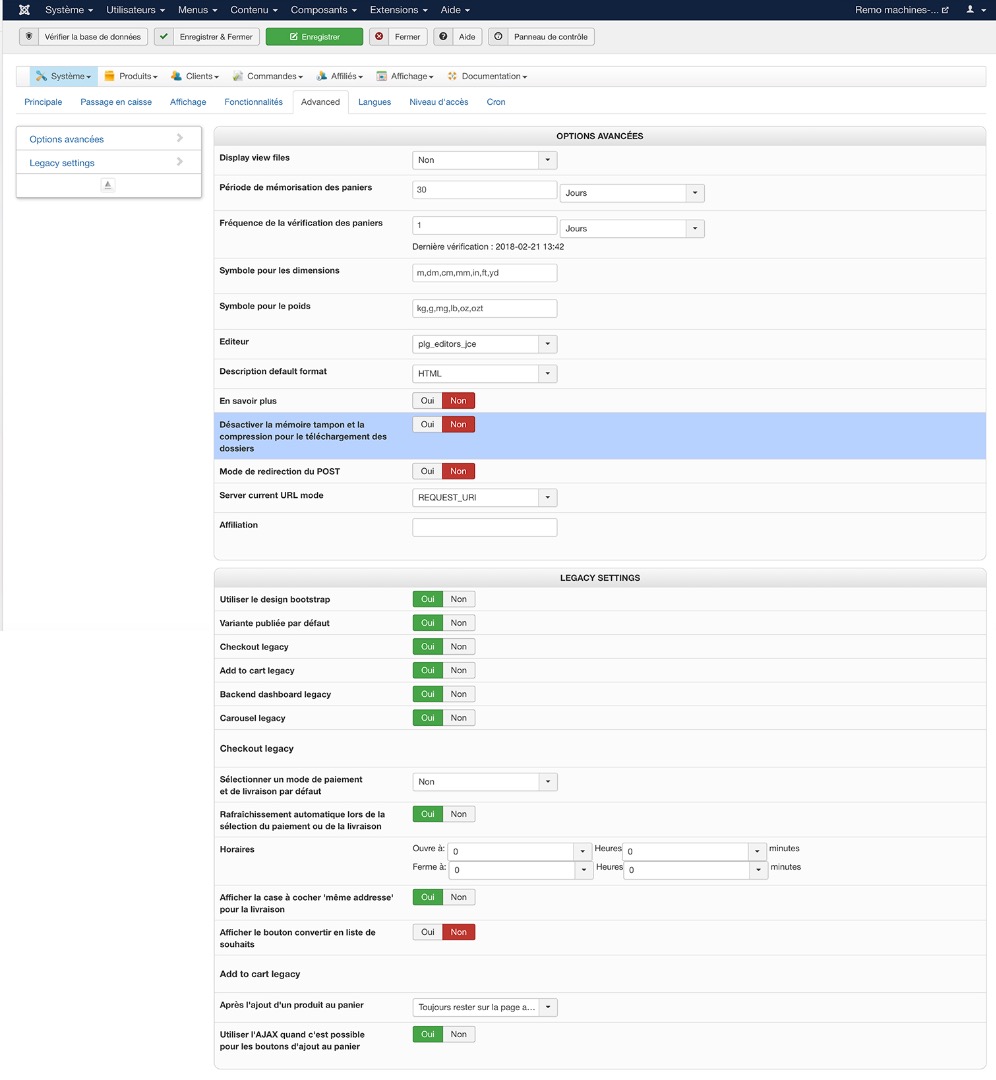
Task: Click the Affichage screen icon
Action: 382,76
